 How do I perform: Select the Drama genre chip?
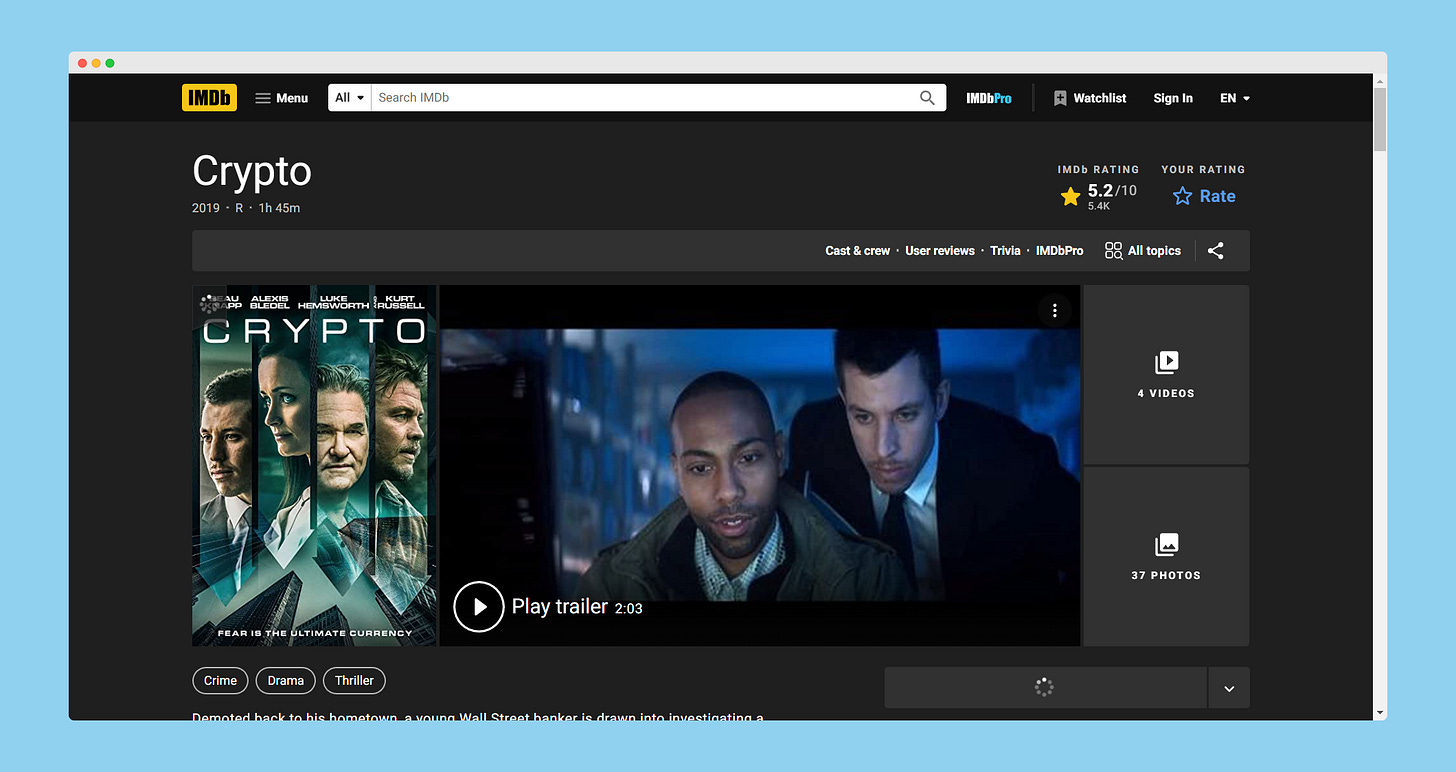pyautogui.click(x=285, y=681)
